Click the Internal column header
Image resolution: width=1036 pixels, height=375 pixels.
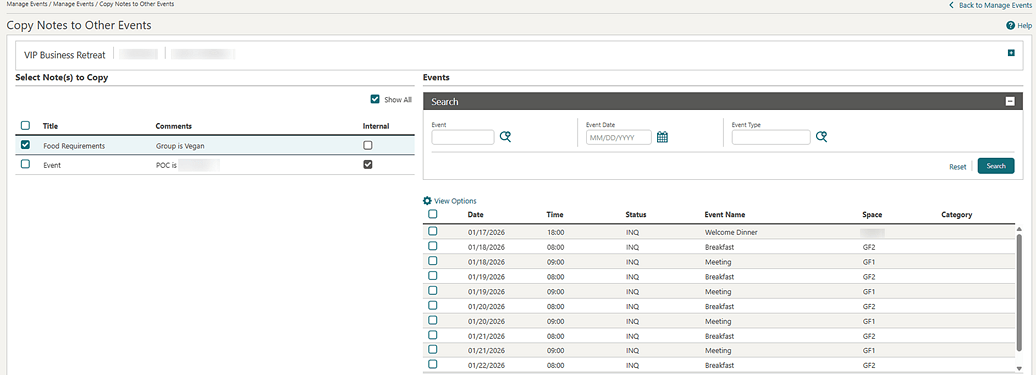point(376,126)
